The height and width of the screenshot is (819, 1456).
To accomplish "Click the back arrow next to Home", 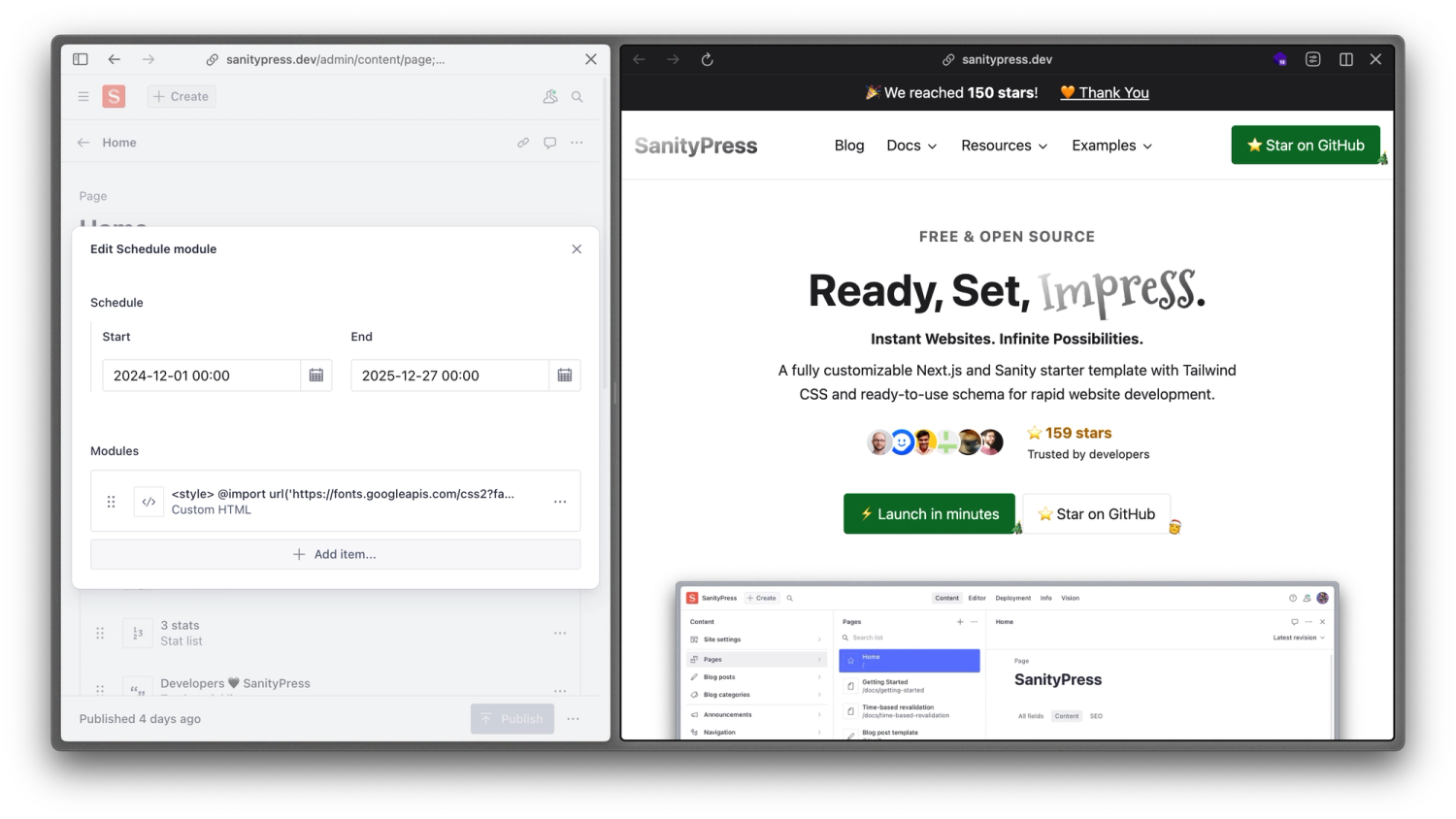I will tap(83, 143).
